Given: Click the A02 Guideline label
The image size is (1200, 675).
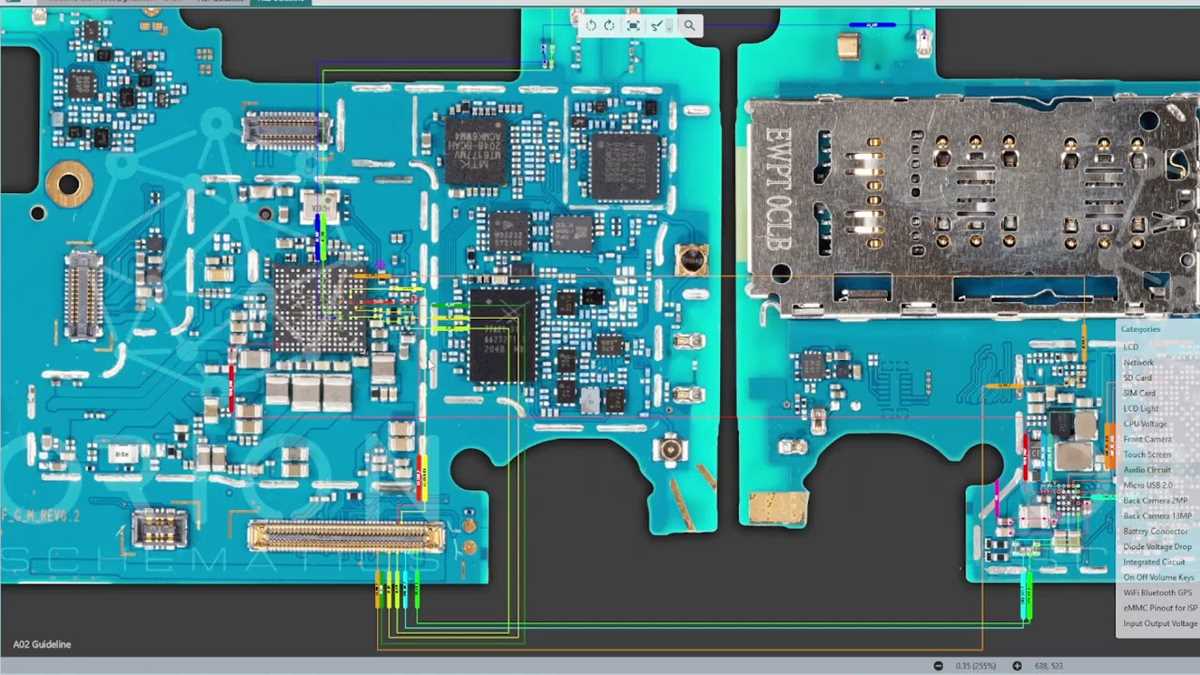Looking at the screenshot, I should tap(42, 645).
